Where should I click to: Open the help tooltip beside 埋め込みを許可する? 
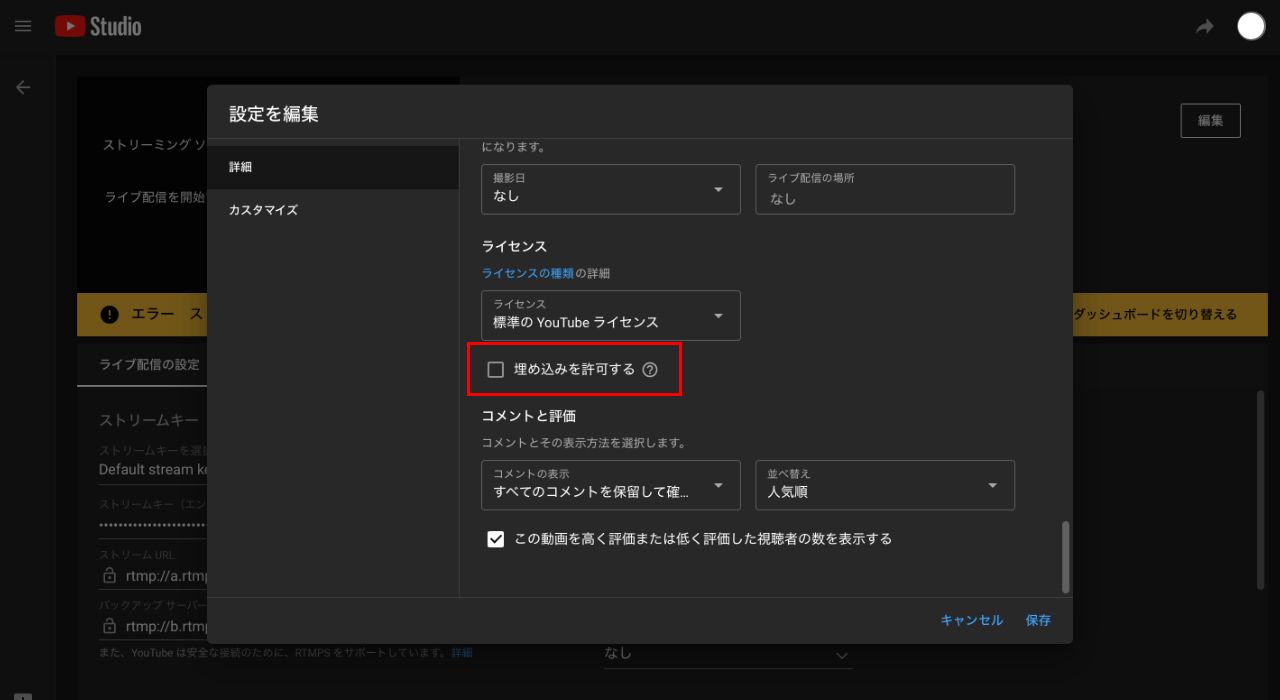tap(651, 369)
